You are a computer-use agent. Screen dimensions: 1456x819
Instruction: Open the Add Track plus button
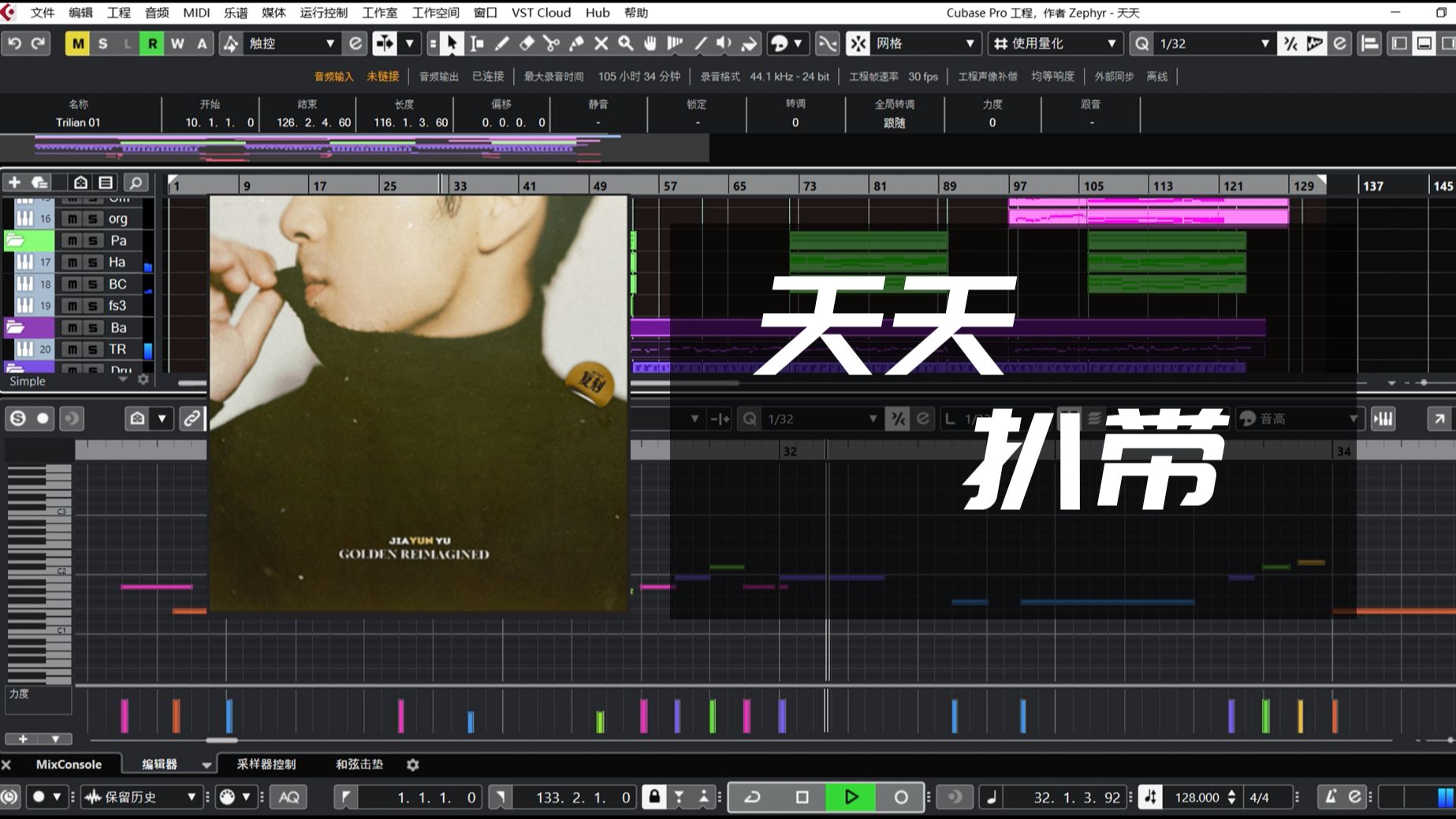[14, 183]
